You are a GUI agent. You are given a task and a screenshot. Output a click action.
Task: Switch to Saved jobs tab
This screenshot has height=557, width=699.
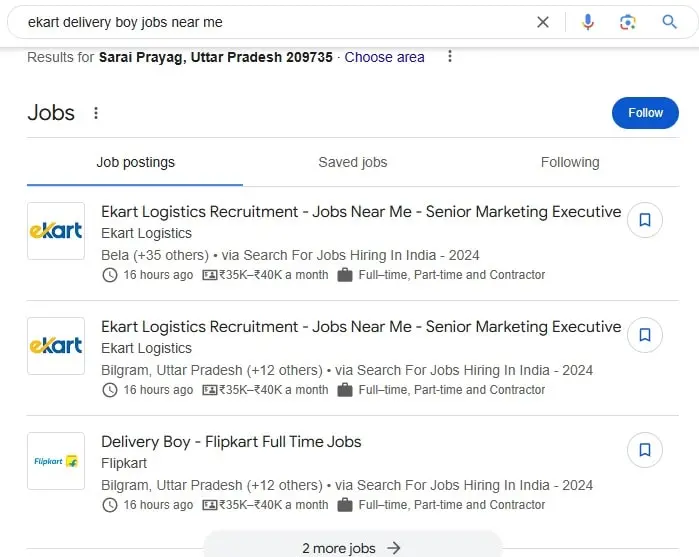[x=353, y=162]
